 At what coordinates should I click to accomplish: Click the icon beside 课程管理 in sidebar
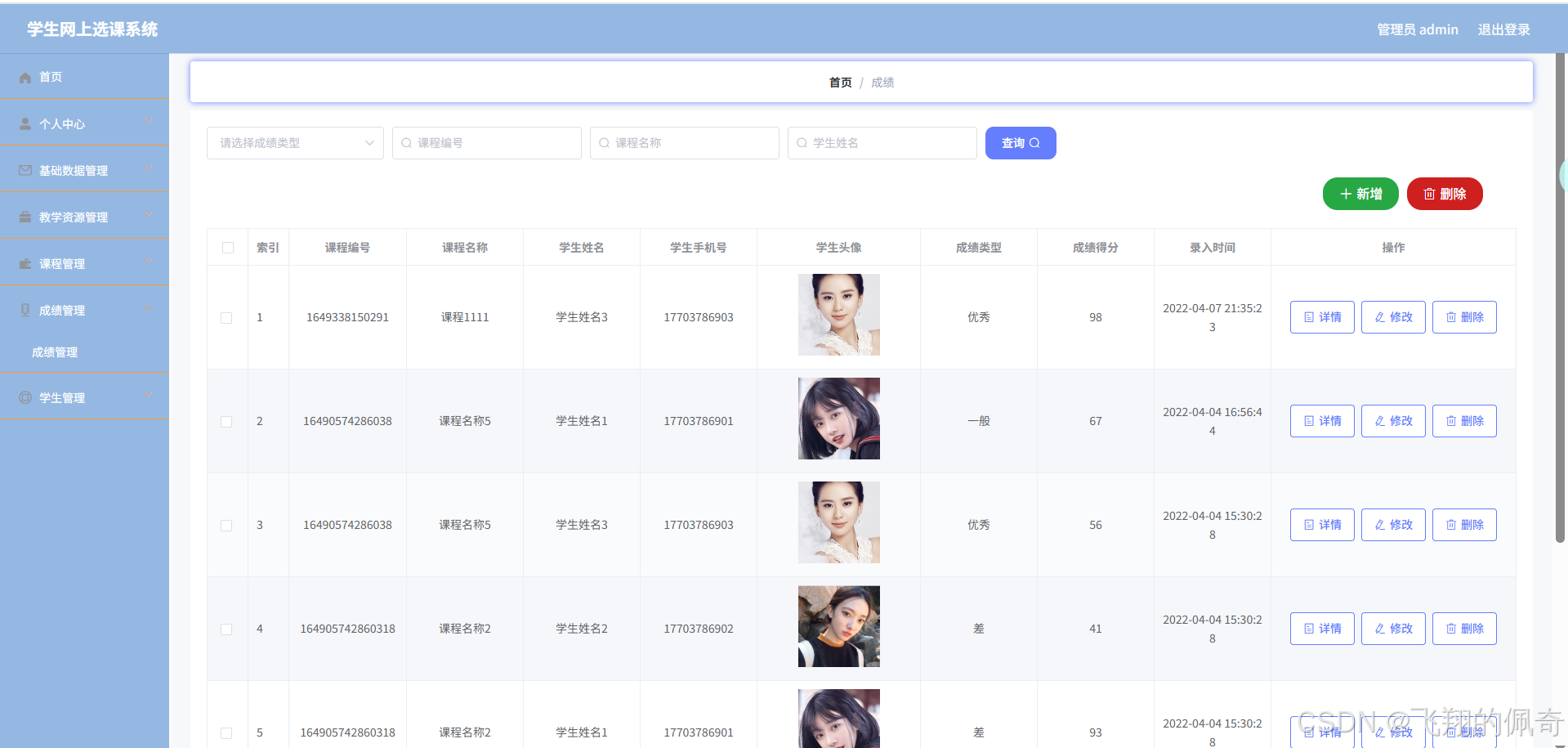(25, 264)
